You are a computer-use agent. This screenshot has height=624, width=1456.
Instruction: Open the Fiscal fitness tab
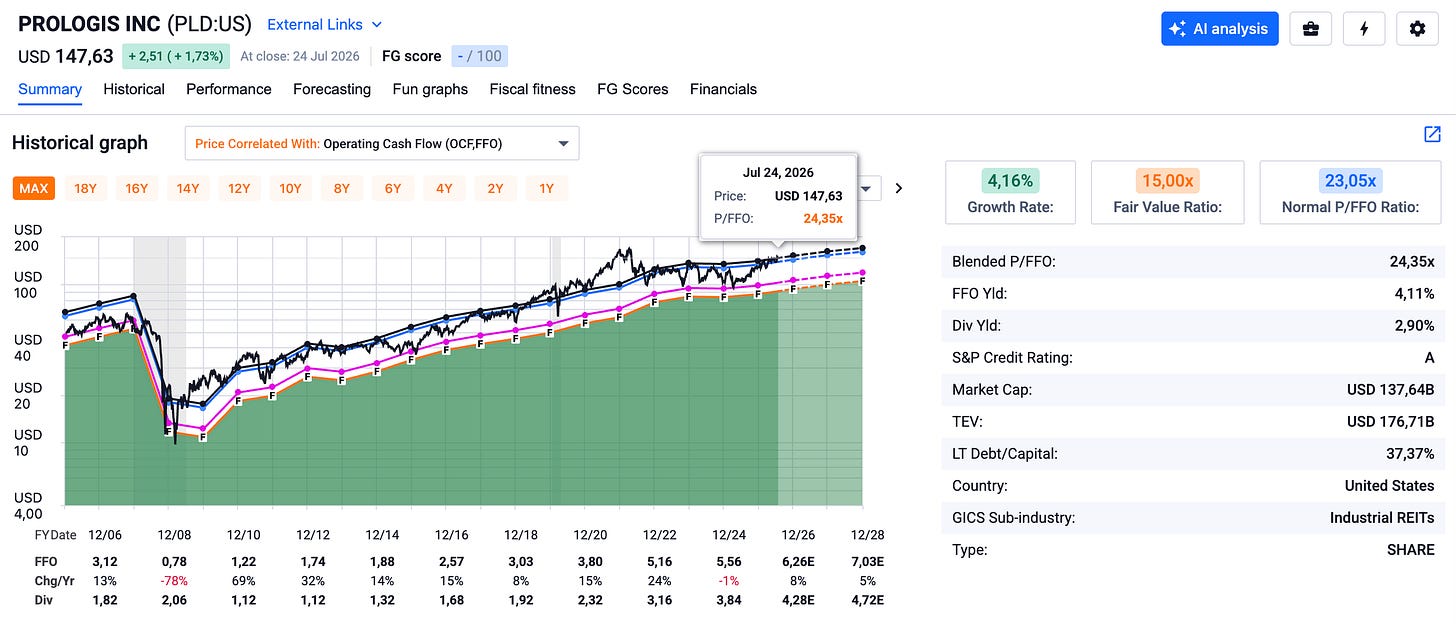533,89
